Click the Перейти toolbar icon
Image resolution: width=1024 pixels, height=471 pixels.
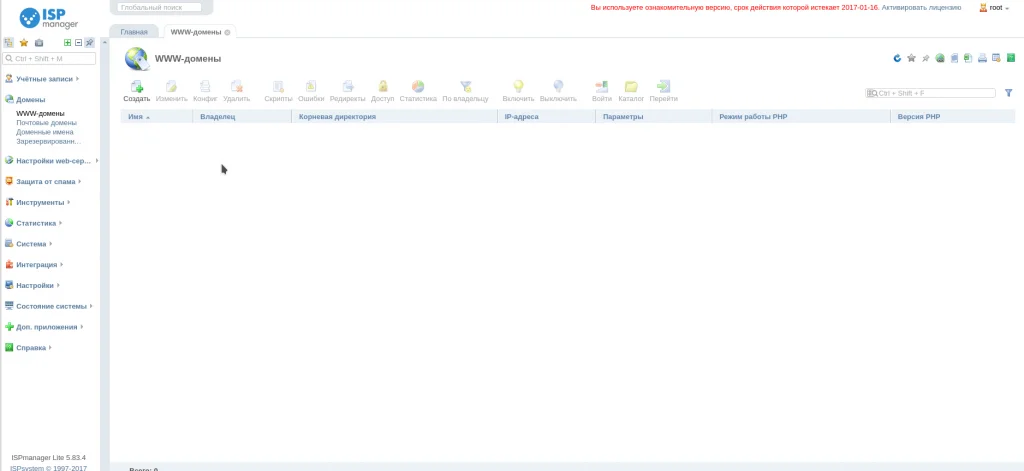(x=664, y=86)
